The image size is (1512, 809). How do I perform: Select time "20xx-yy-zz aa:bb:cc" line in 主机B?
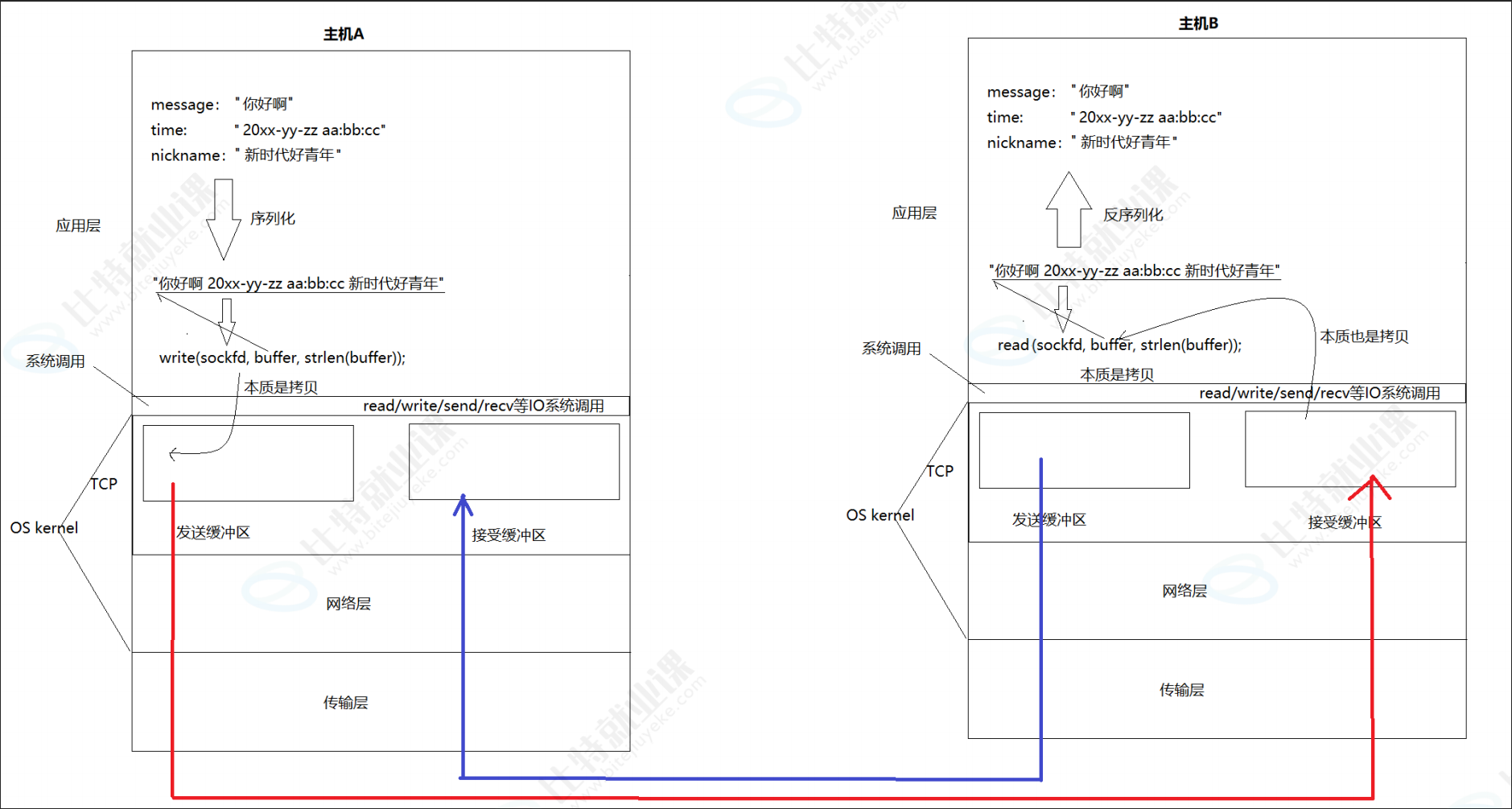[x=1104, y=117]
